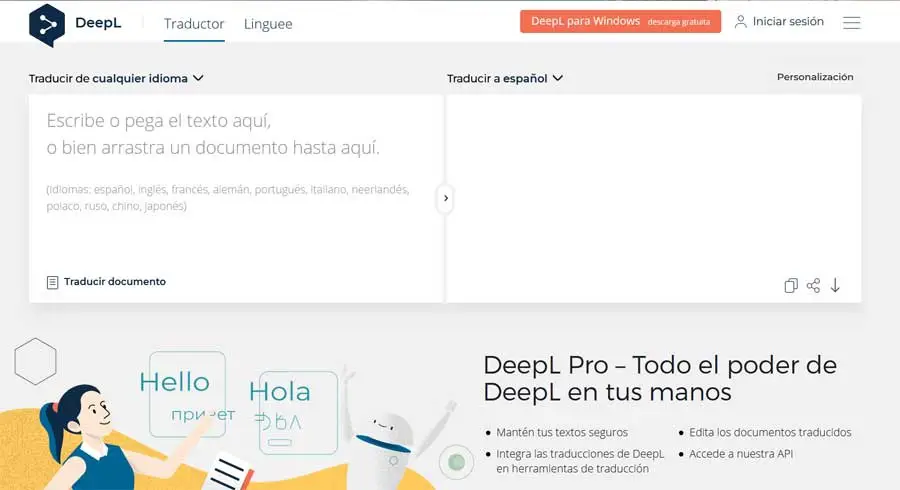The width and height of the screenshot is (900, 490).
Task: Click Traducir documento link
Action: 115,282
